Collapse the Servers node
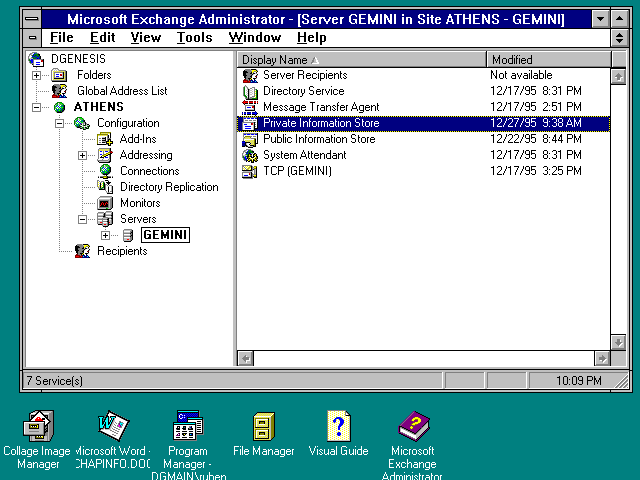 [x=82, y=219]
